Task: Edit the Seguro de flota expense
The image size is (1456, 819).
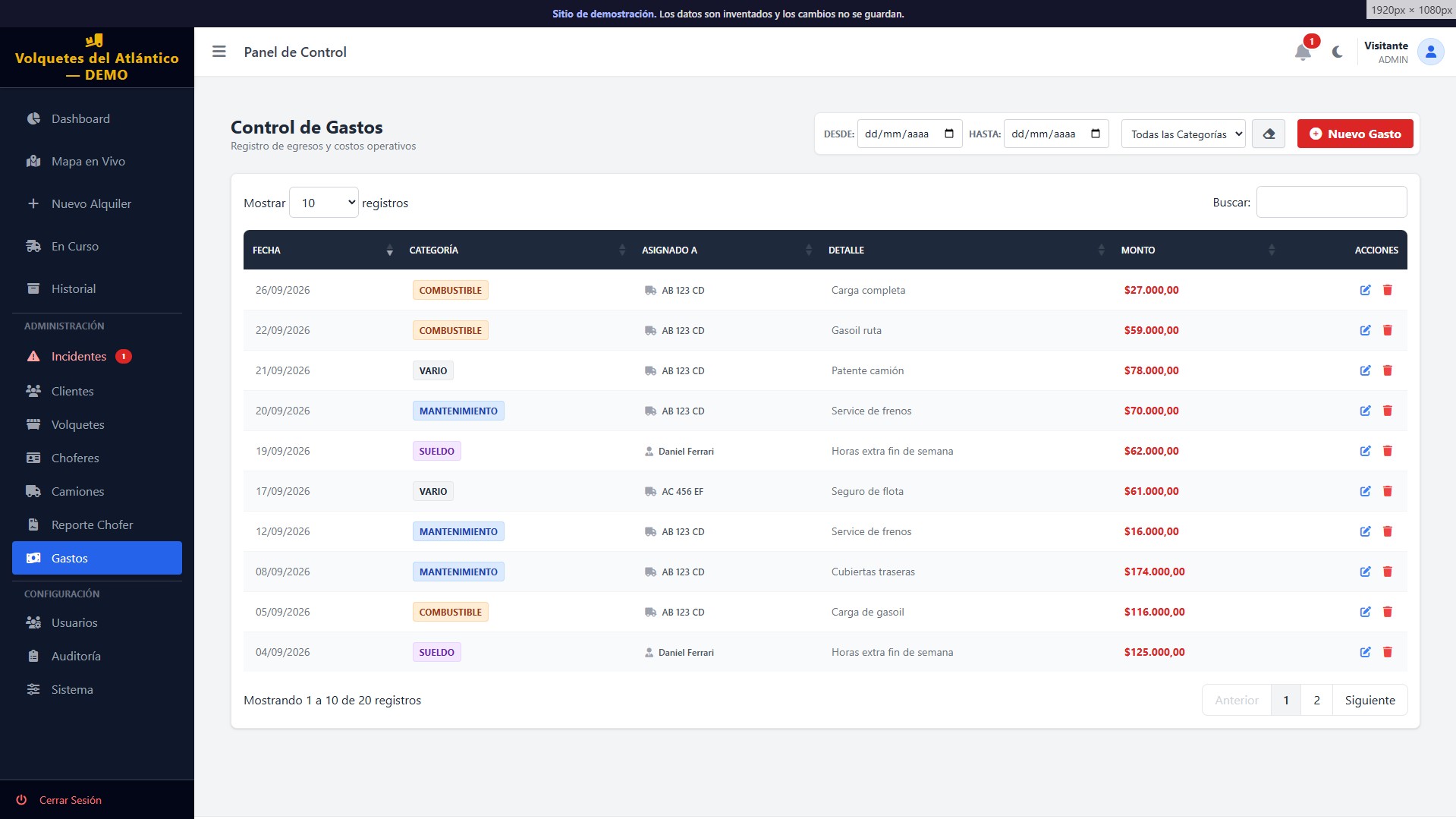Action: [x=1365, y=491]
